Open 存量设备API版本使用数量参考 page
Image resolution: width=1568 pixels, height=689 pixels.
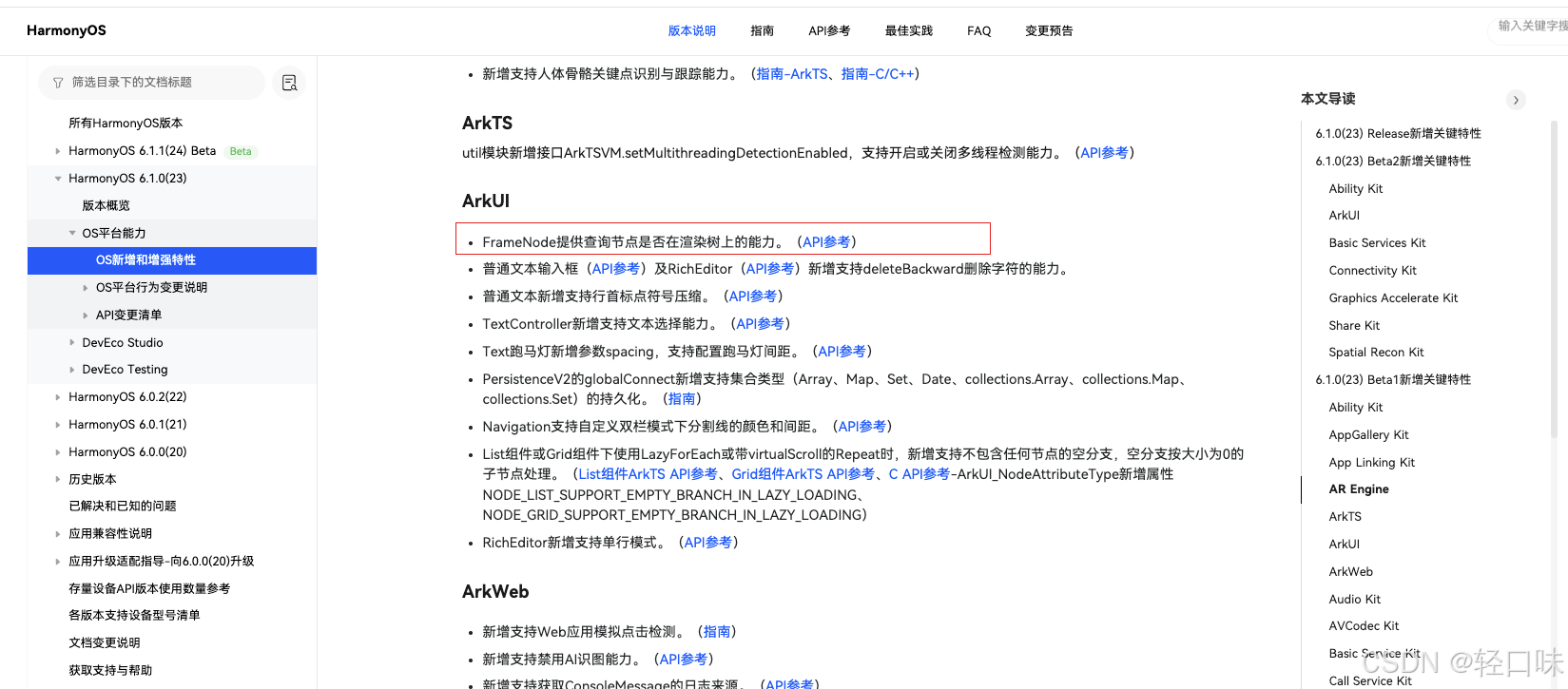149,589
